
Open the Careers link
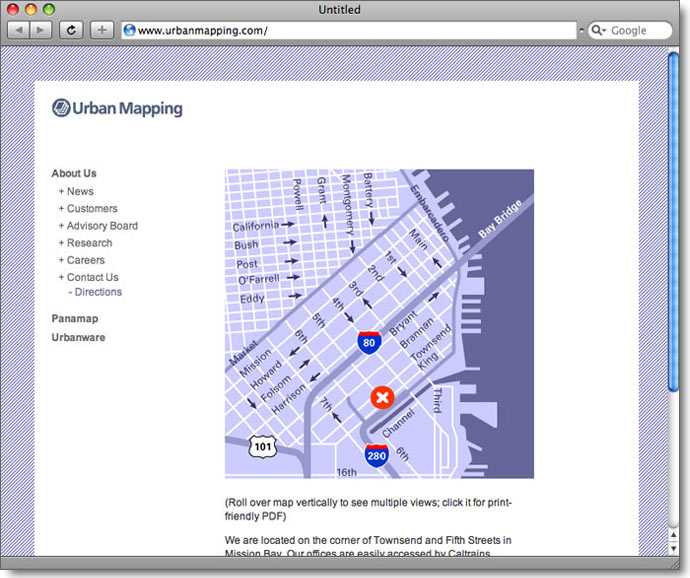(x=86, y=260)
